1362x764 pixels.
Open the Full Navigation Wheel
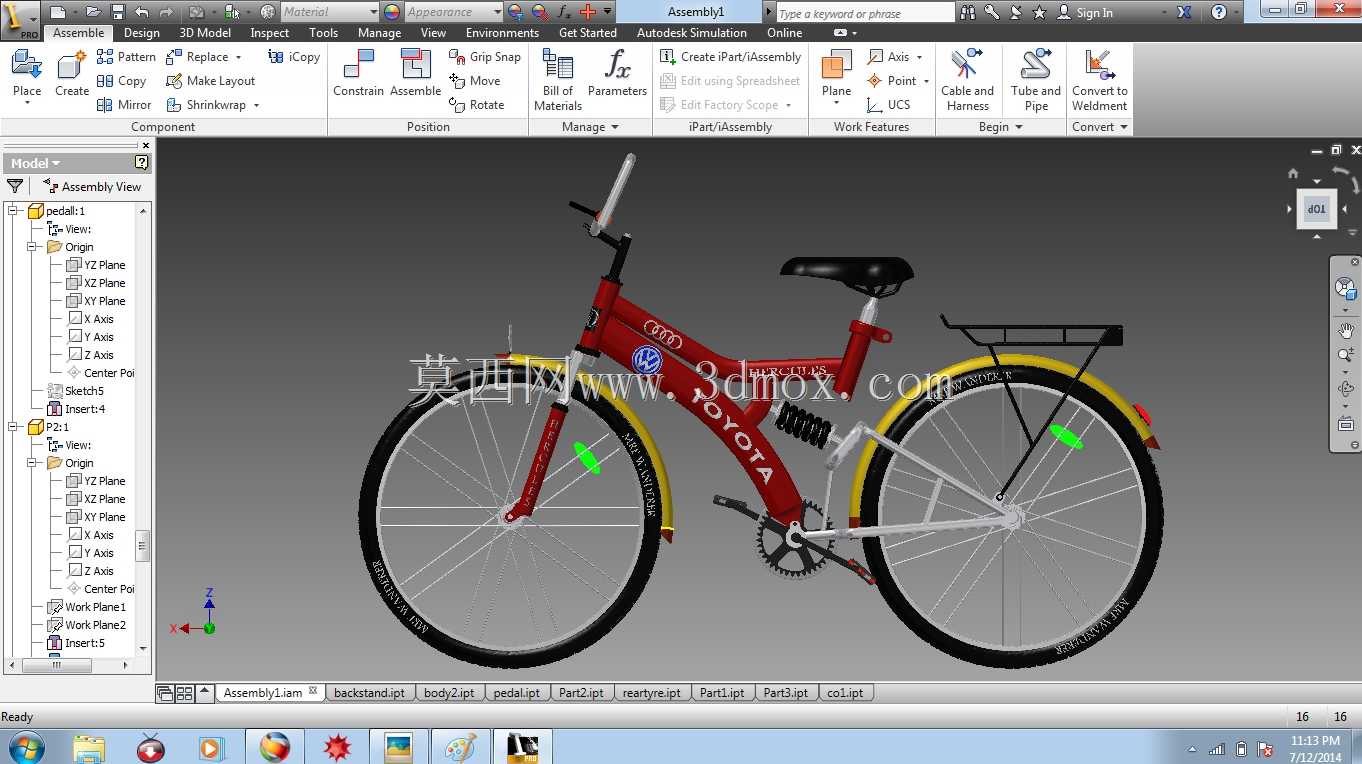click(1346, 288)
